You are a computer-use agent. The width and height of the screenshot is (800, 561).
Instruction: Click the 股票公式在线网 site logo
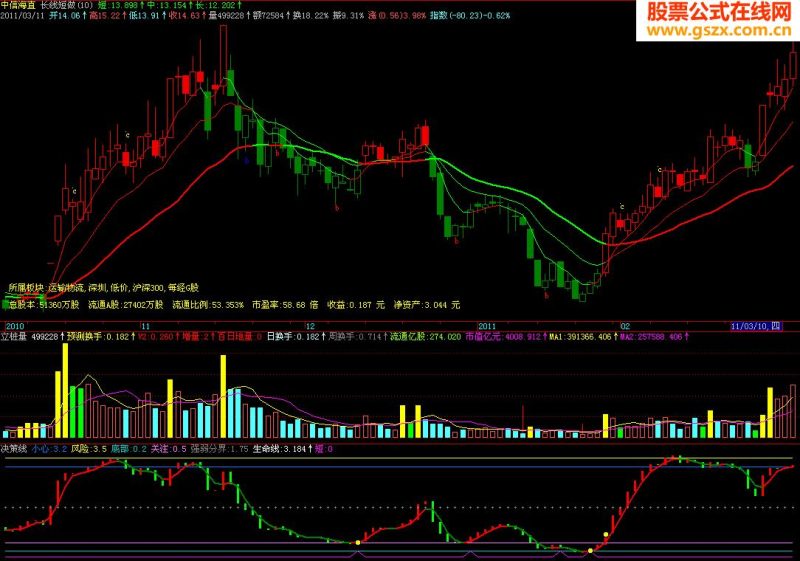(x=719, y=12)
